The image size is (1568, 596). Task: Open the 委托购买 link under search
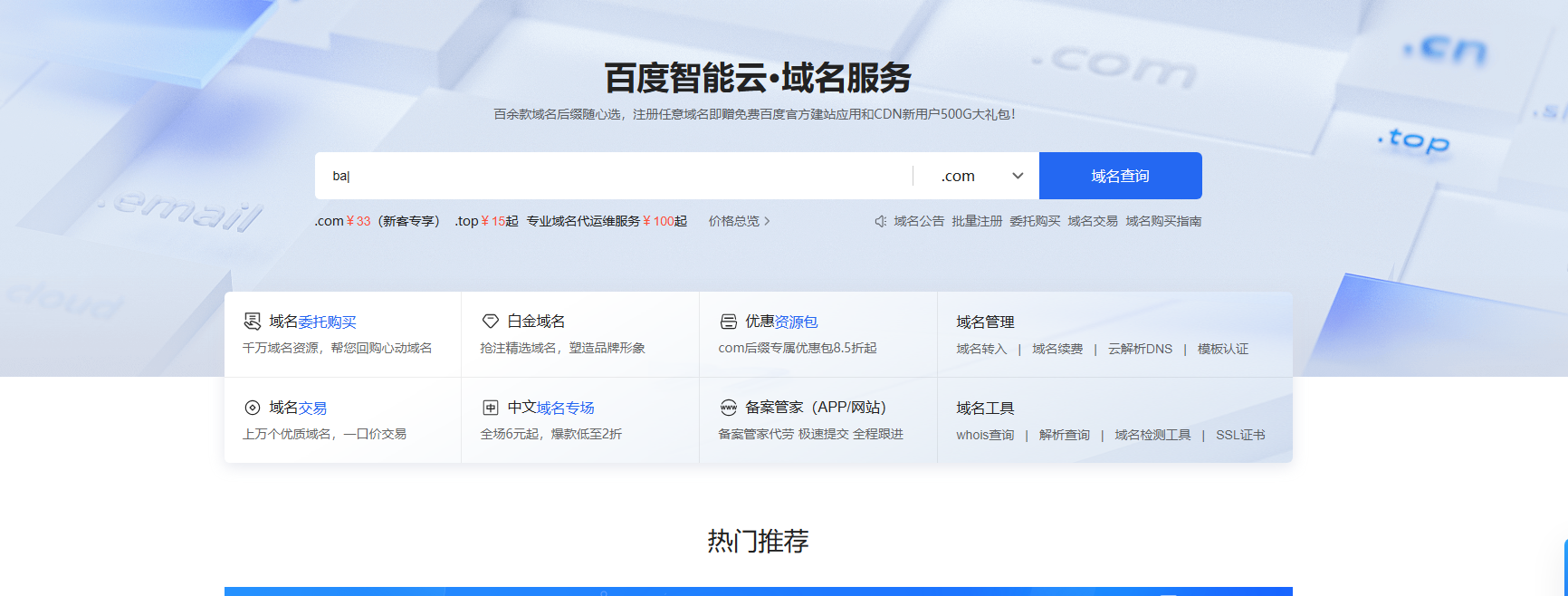click(1035, 221)
